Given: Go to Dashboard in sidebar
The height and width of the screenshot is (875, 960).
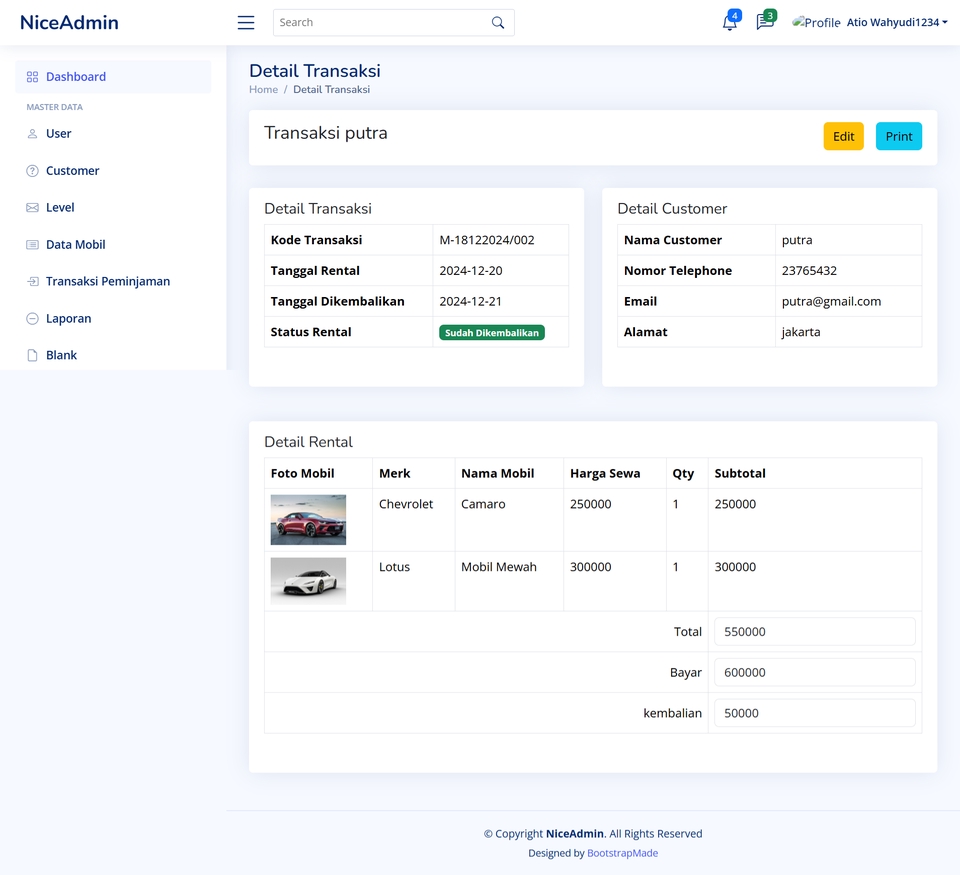Looking at the screenshot, I should 113,77.
